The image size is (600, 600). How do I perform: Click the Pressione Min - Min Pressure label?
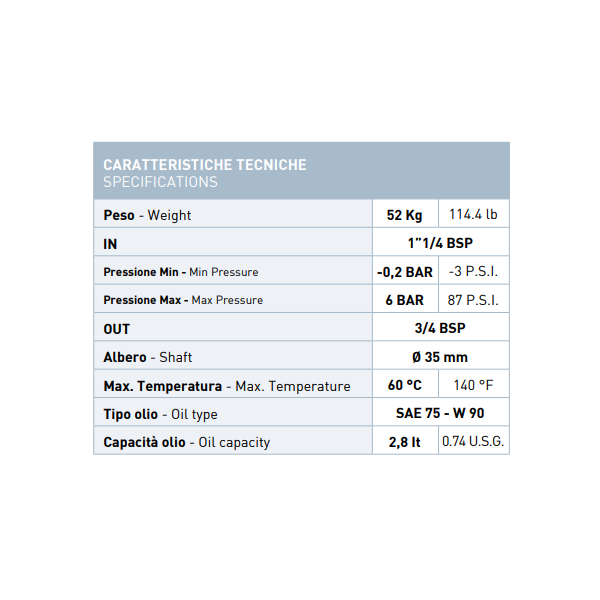click(x=181, y=272)
